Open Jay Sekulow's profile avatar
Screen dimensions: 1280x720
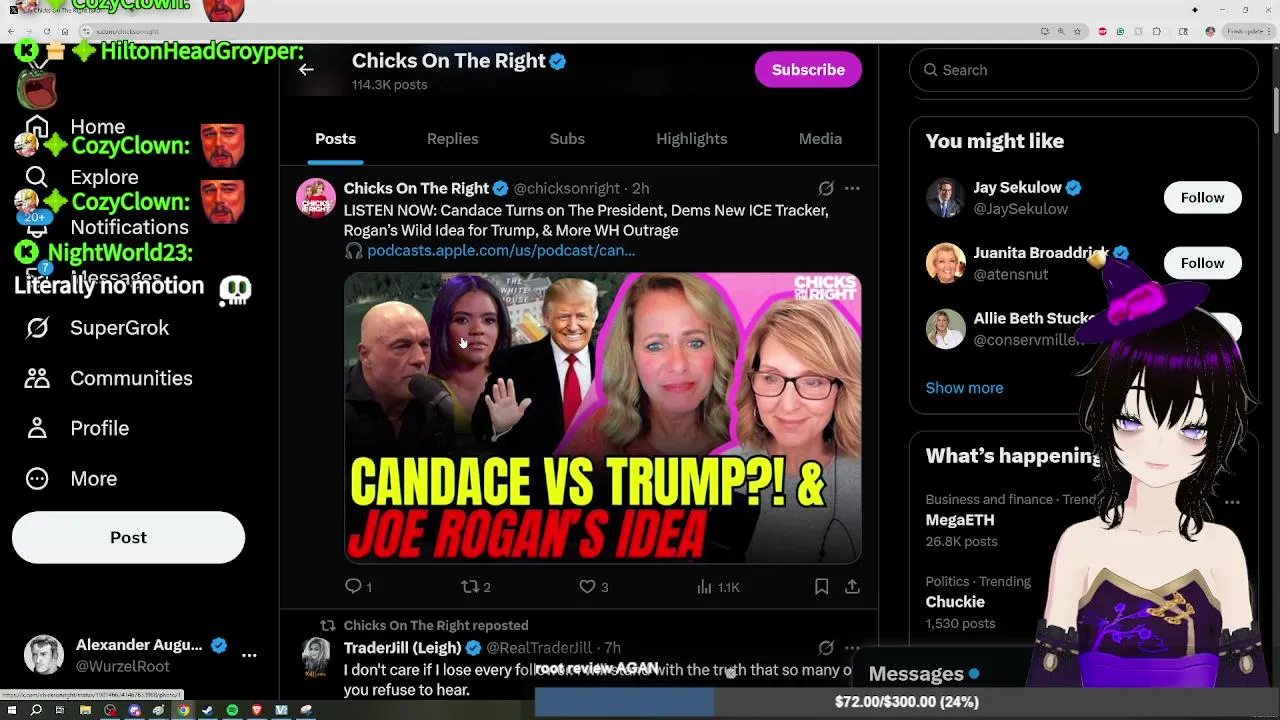tap(945, 198)
